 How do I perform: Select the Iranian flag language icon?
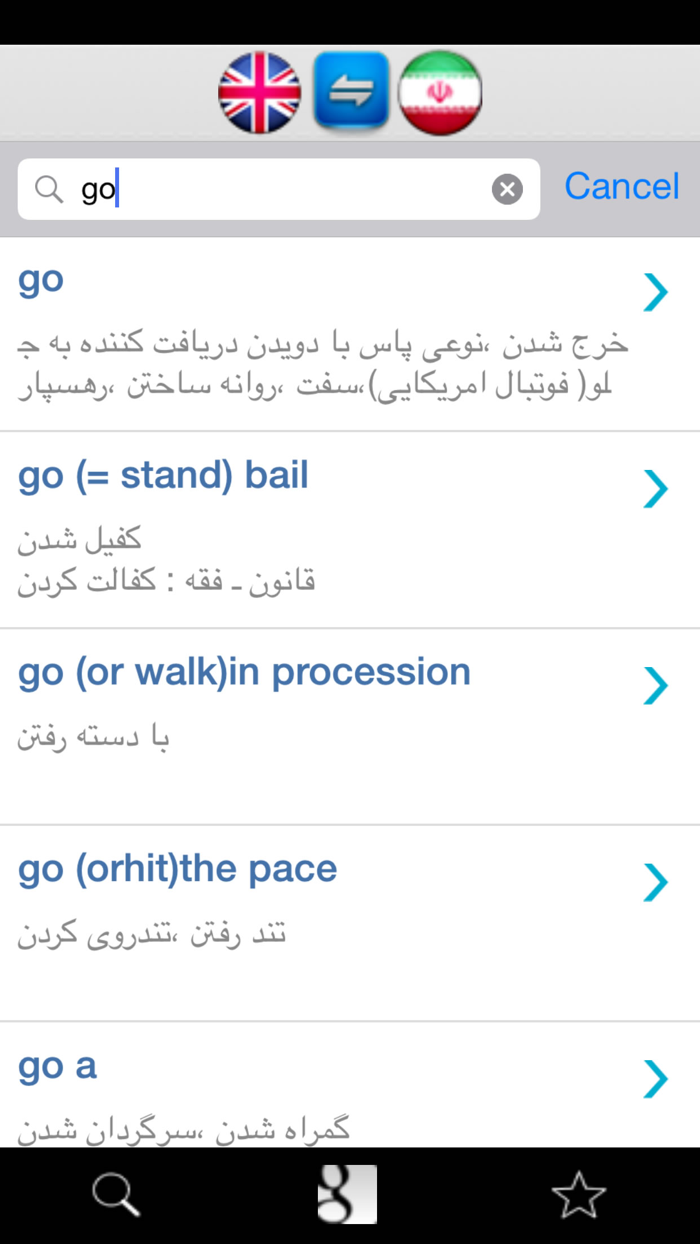click(439, 92)
